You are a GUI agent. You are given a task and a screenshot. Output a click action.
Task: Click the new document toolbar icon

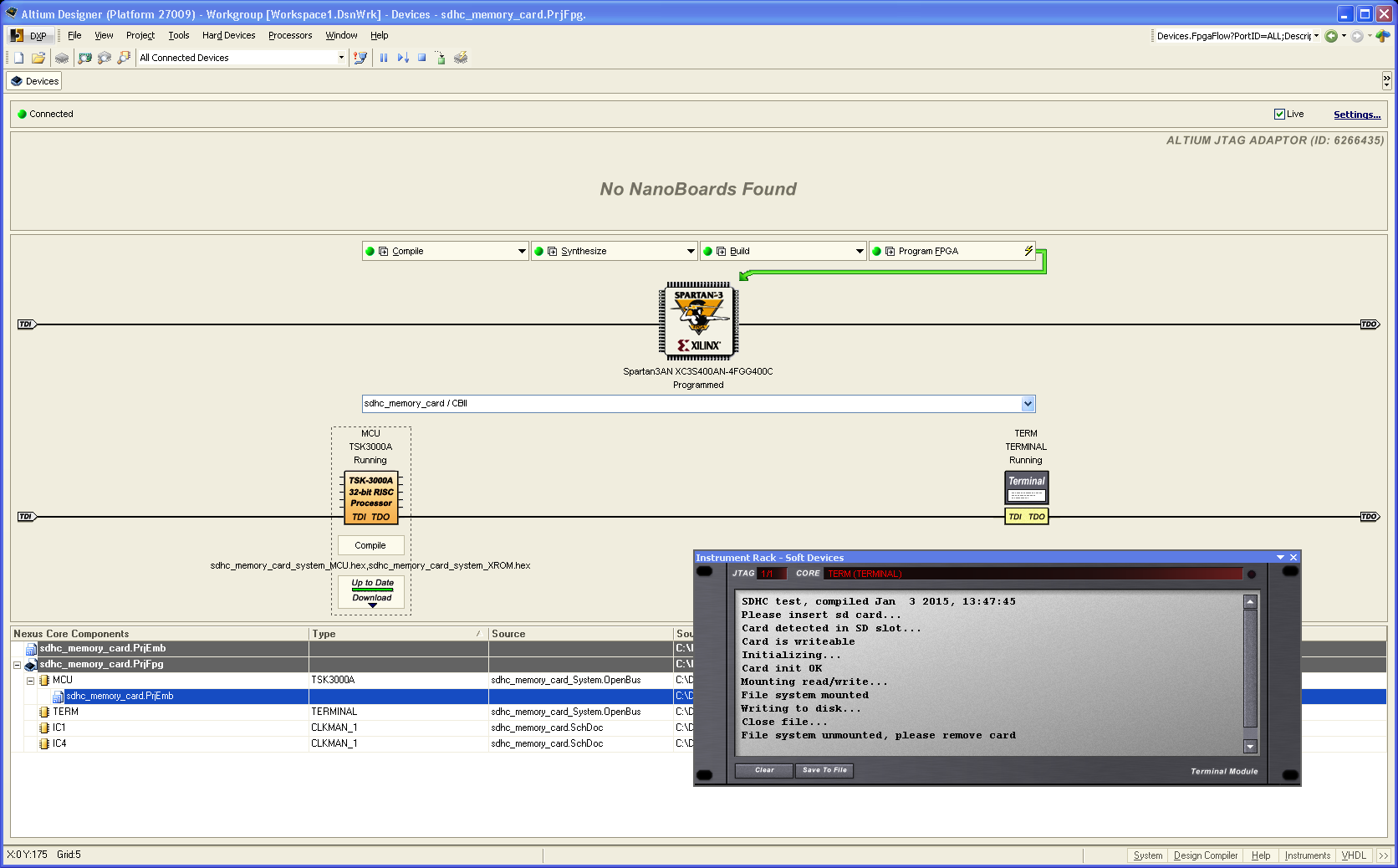(18, 58)
